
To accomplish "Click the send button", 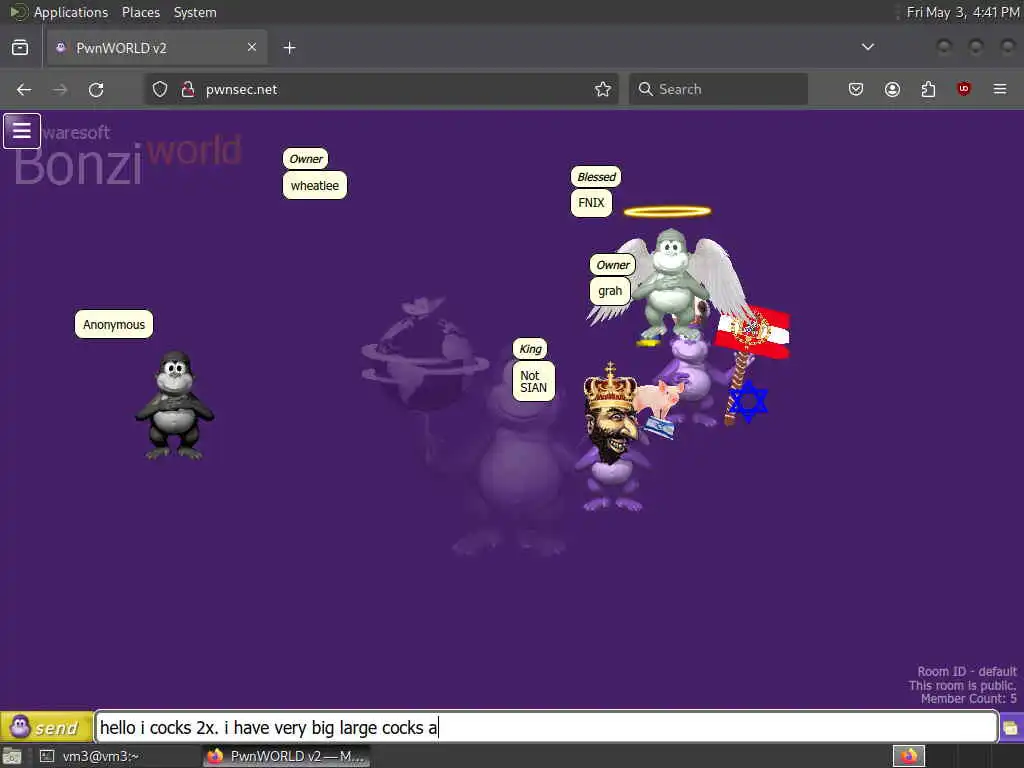I will (x=46, y=727).
